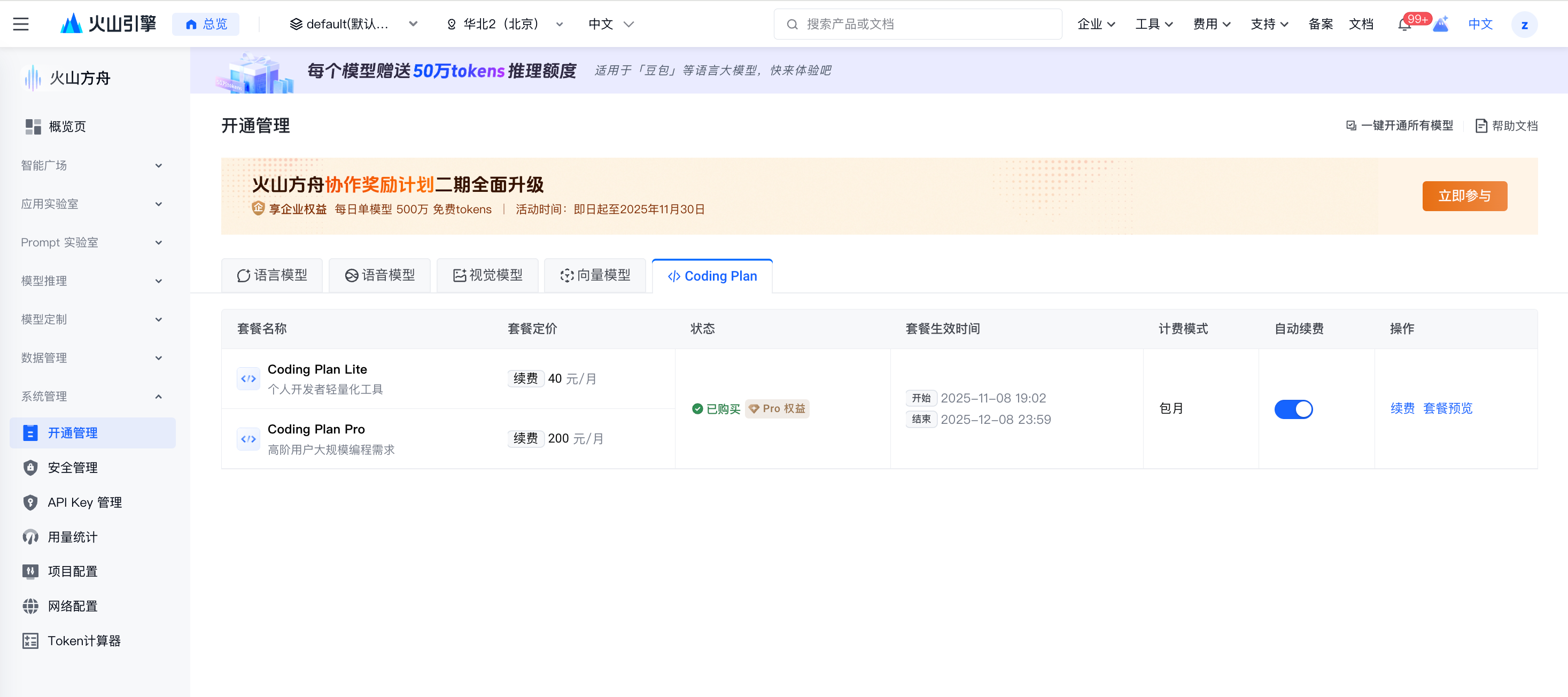
Task: Click the user avatar z icon
Action: (x=1524, y=25)
